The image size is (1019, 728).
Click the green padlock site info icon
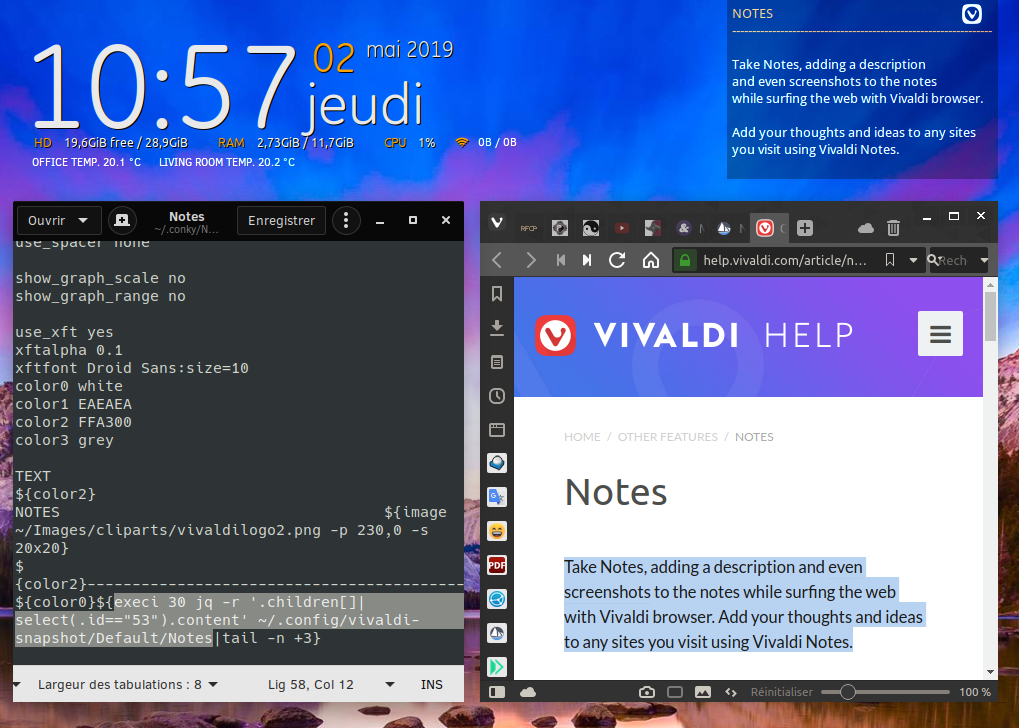click(684, 260)
